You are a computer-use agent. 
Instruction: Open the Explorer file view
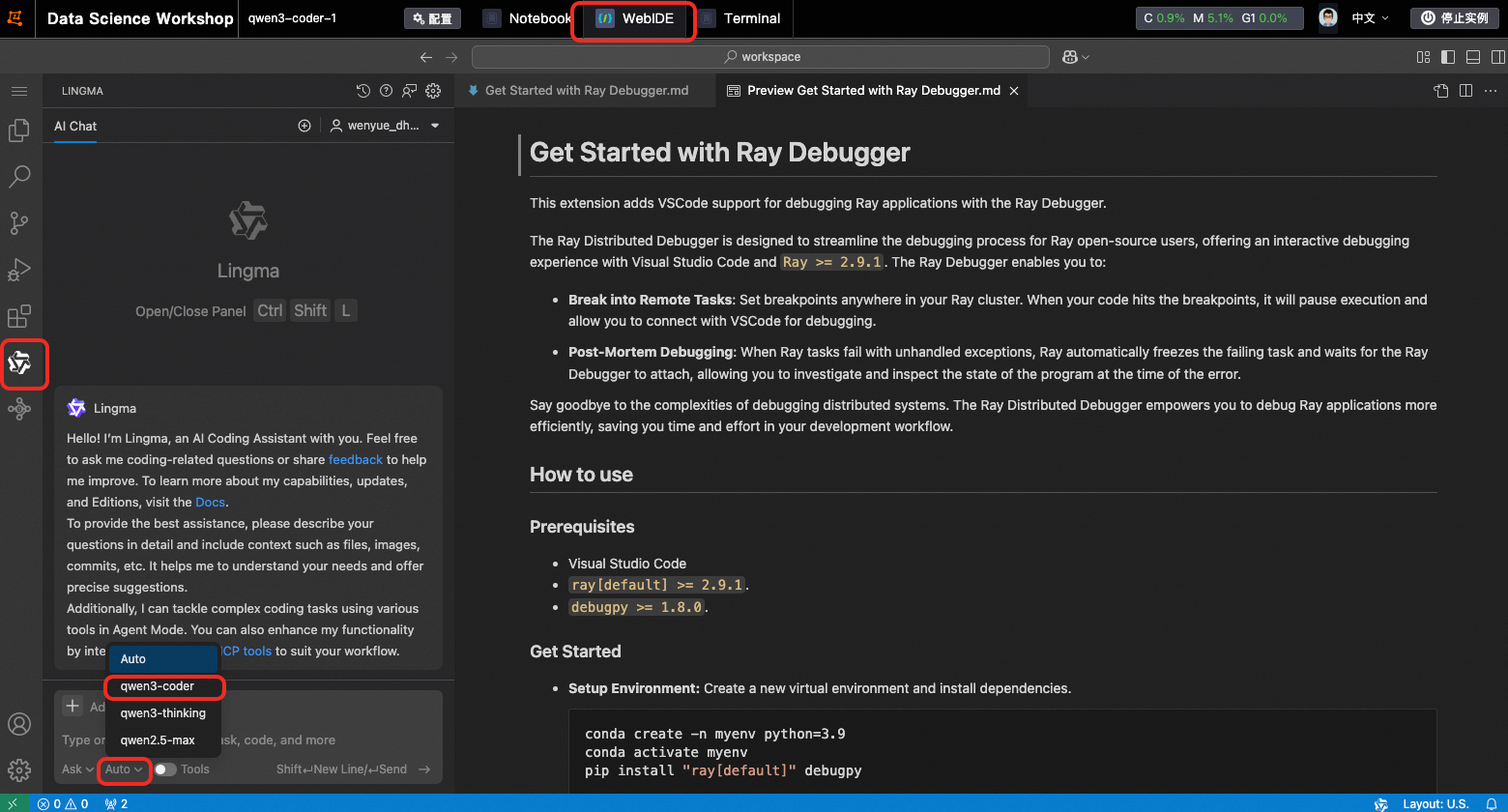(x=19, y=130)
